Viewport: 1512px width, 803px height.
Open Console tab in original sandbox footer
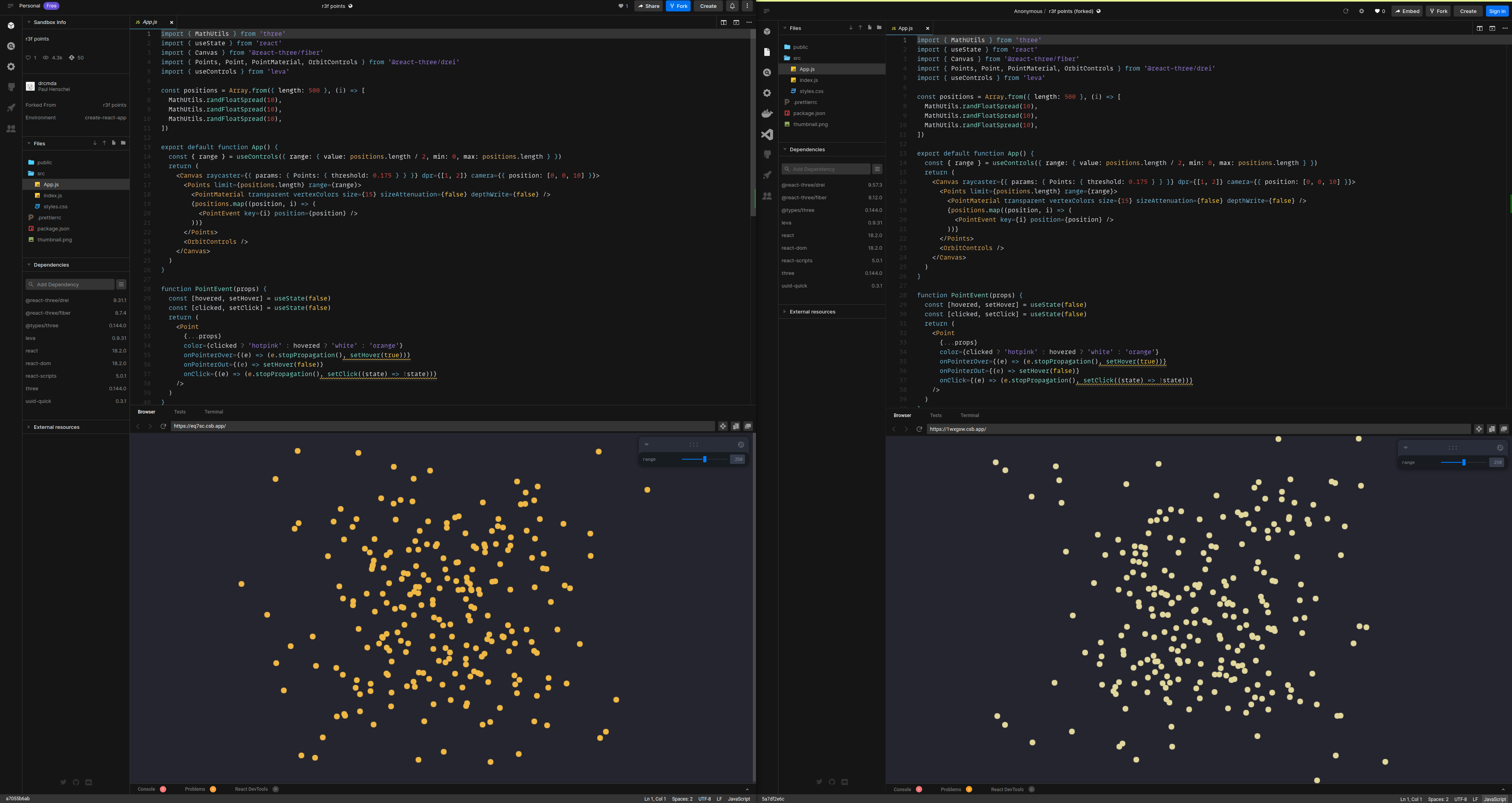pos(152,790)
